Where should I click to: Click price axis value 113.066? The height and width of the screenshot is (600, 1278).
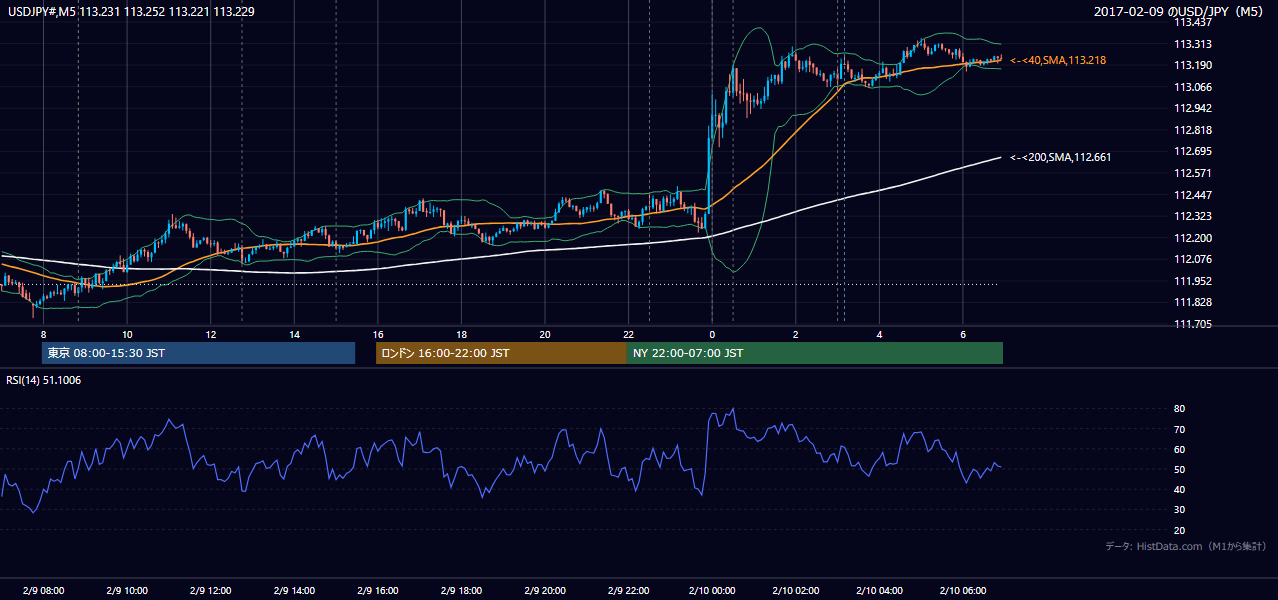tap(1192, 87)
